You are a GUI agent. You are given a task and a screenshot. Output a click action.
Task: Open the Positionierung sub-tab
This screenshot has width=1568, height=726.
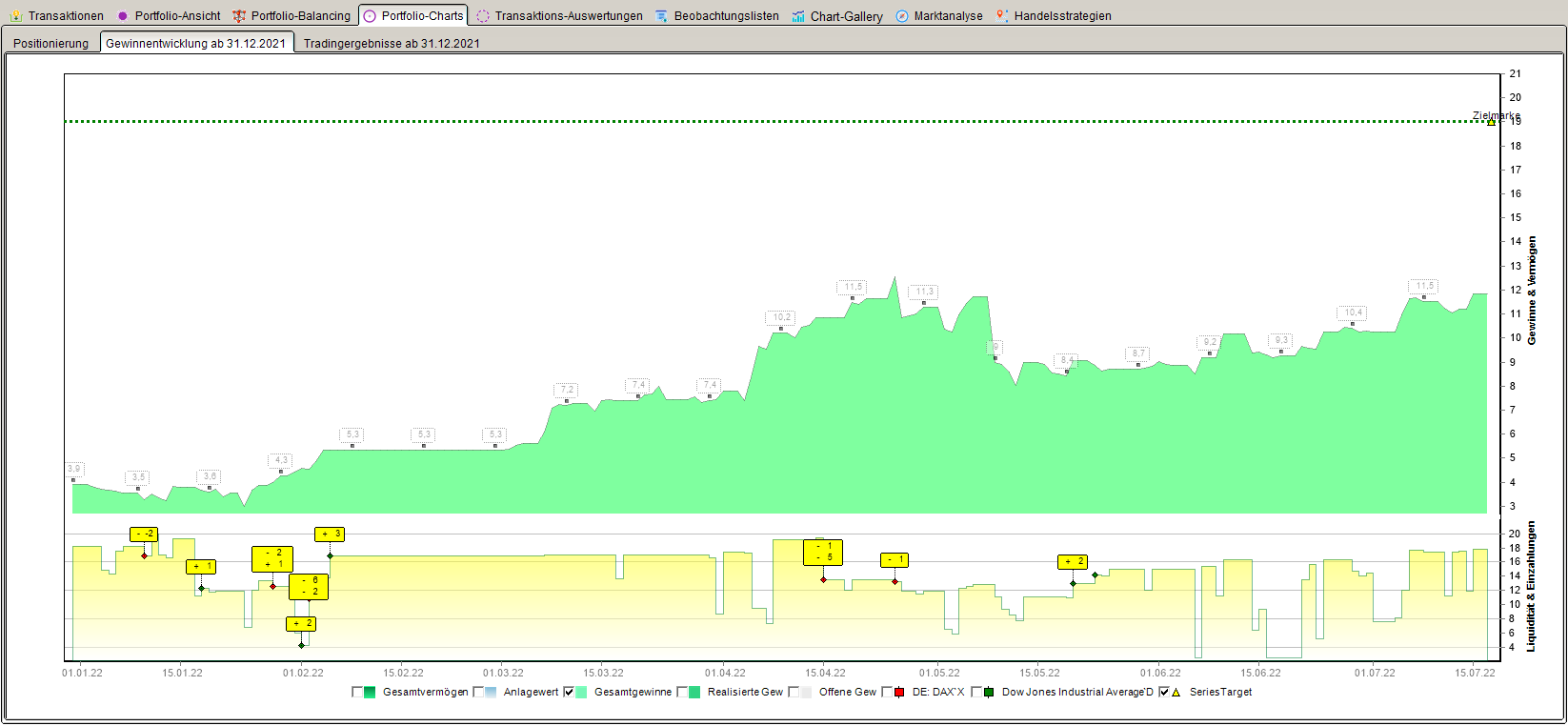click(50, 43)
